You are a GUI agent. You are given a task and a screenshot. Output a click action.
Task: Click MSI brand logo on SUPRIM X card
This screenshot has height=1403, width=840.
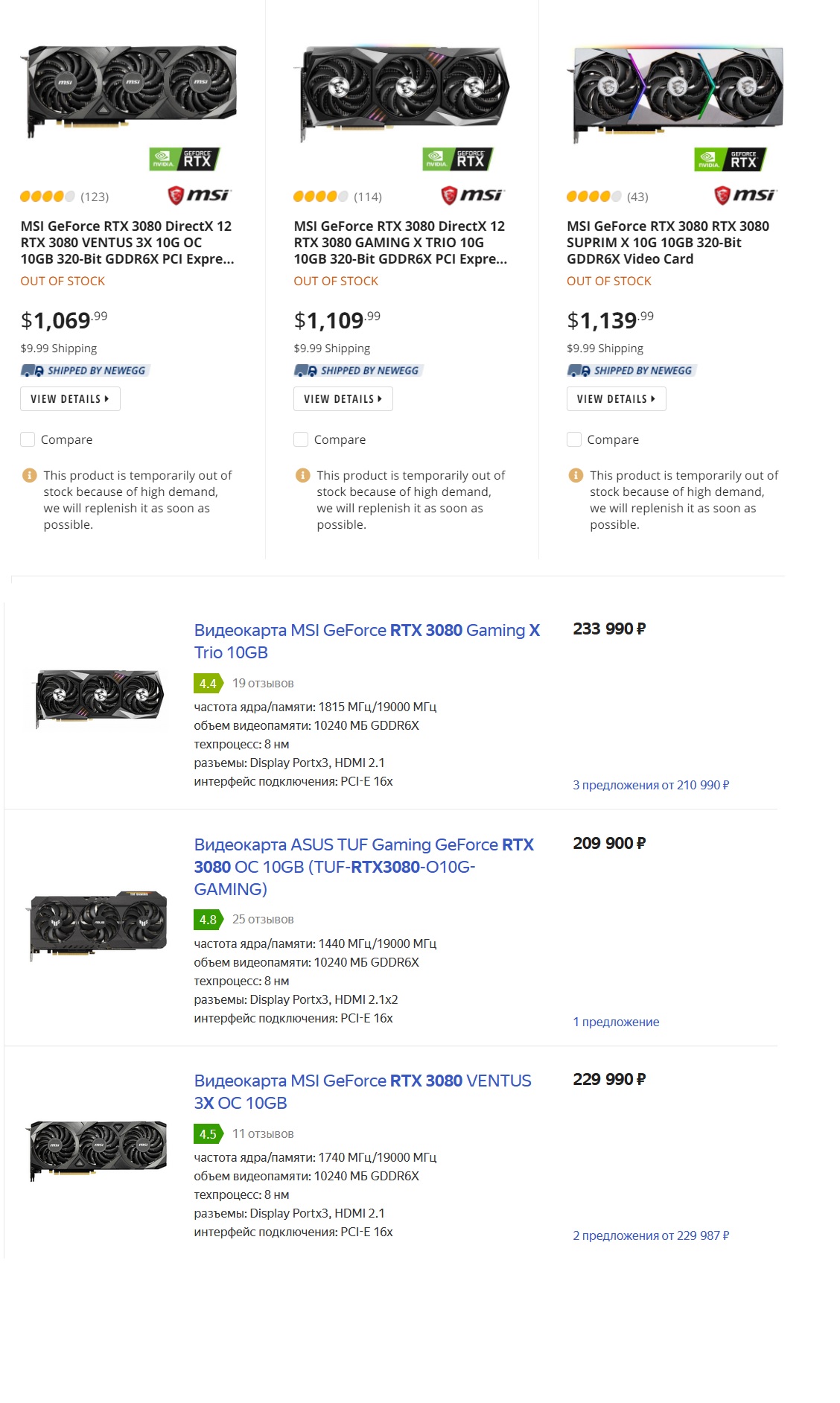click(x=745, y=195)
